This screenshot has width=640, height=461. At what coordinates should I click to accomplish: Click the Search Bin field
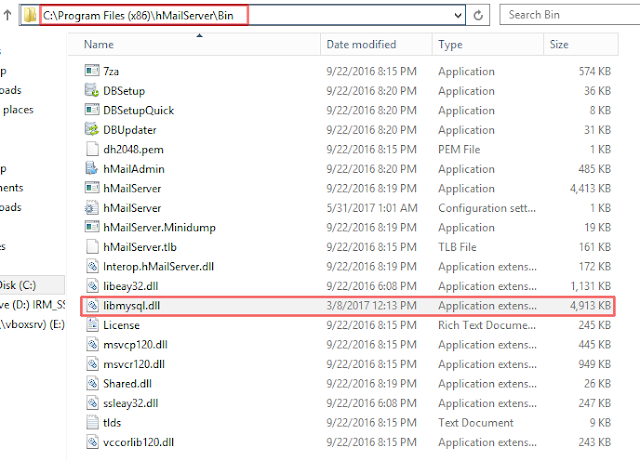570,15
